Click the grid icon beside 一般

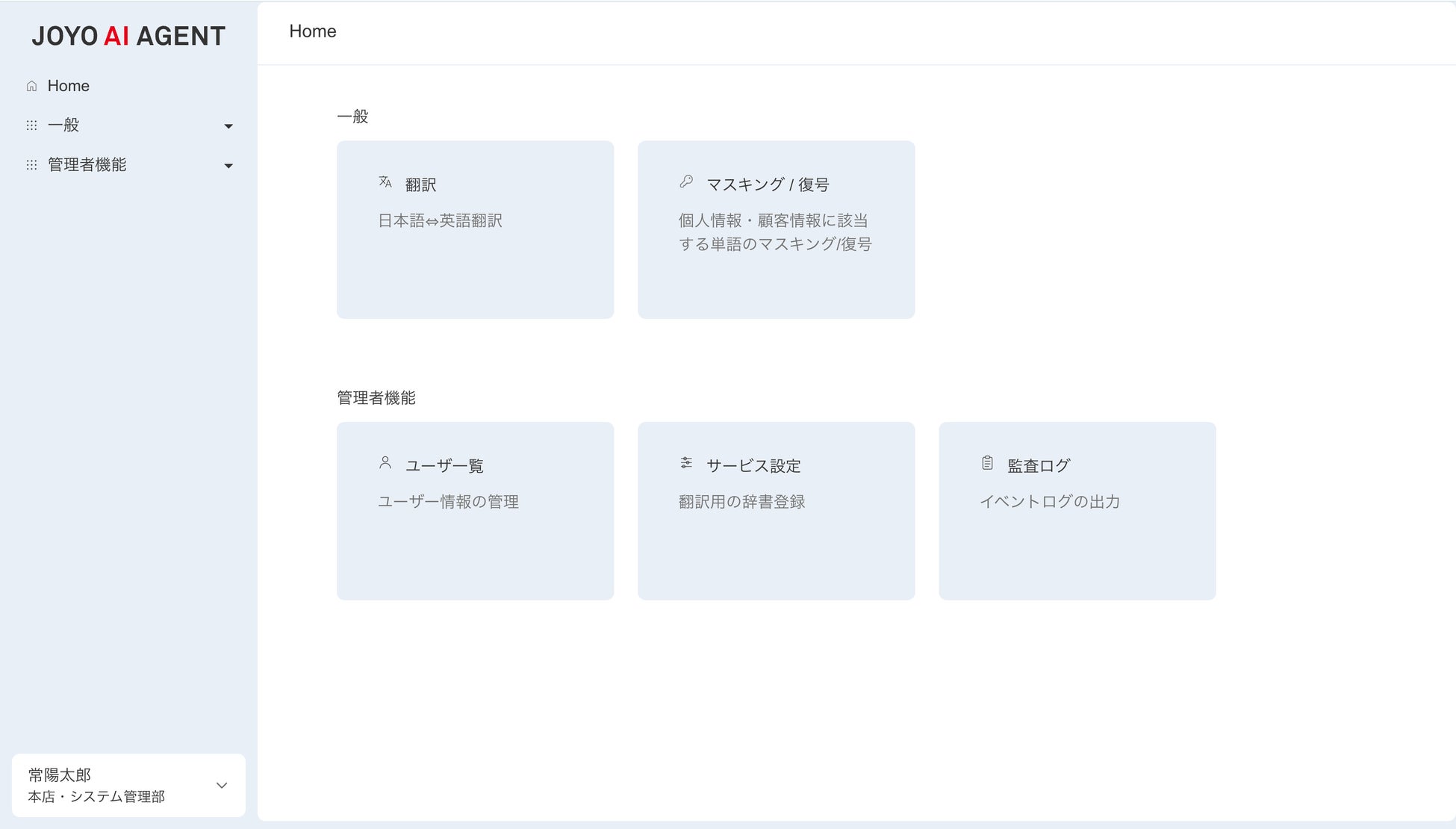[31, 125]
